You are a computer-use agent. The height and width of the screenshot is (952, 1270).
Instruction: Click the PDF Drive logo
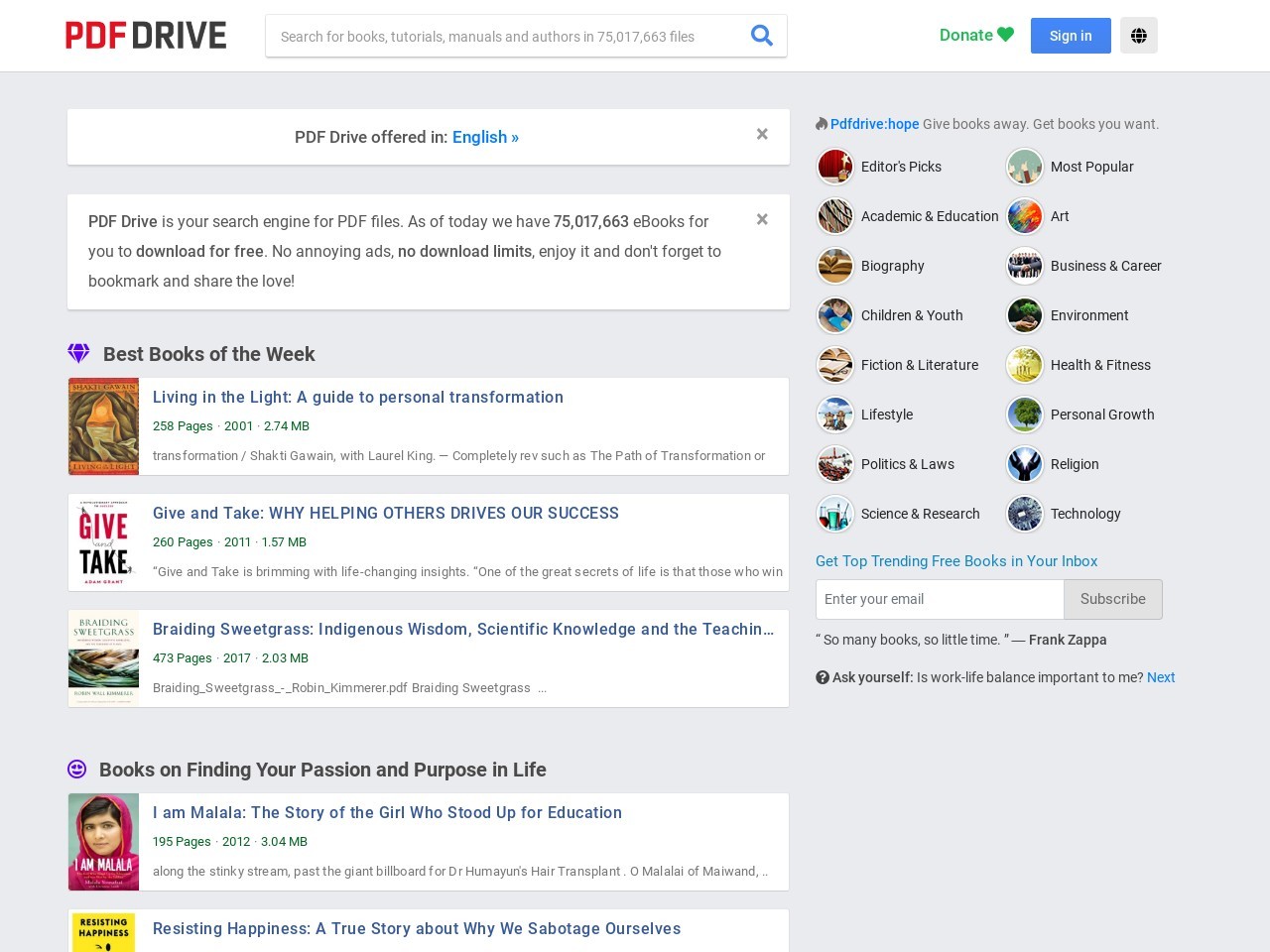146,36
